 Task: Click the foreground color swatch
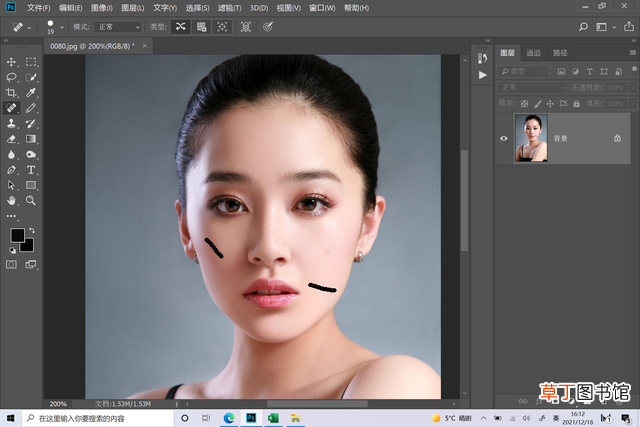[x=17, y=235]
